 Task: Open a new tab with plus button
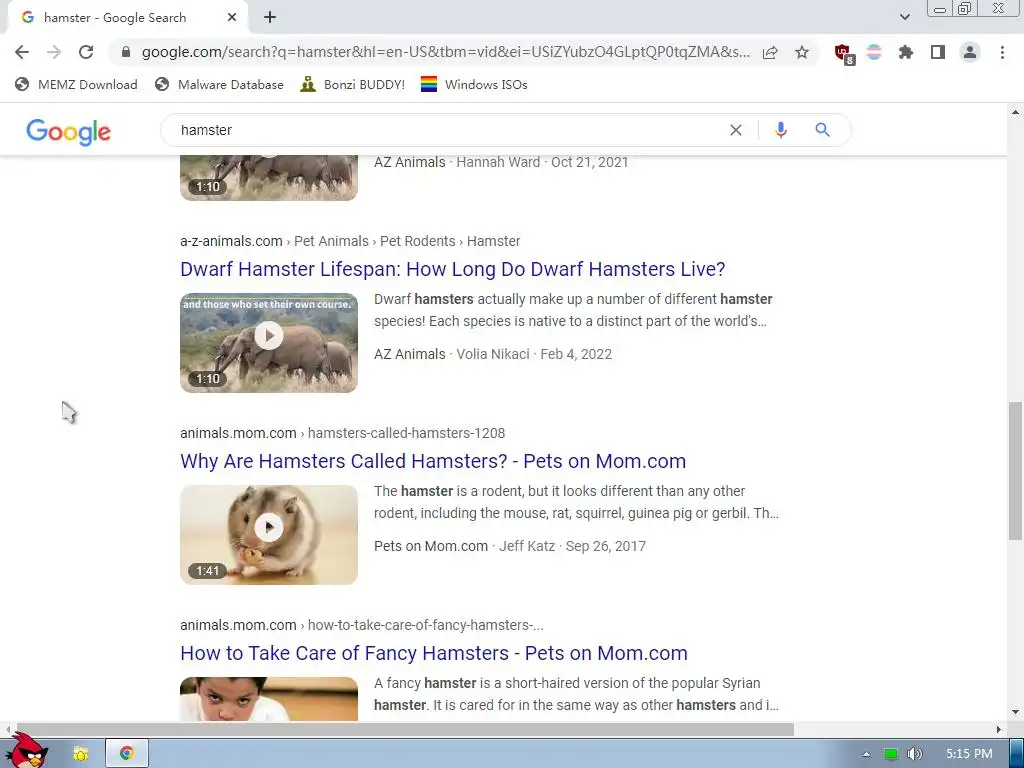pyautogui.click(x=270, y=18)
